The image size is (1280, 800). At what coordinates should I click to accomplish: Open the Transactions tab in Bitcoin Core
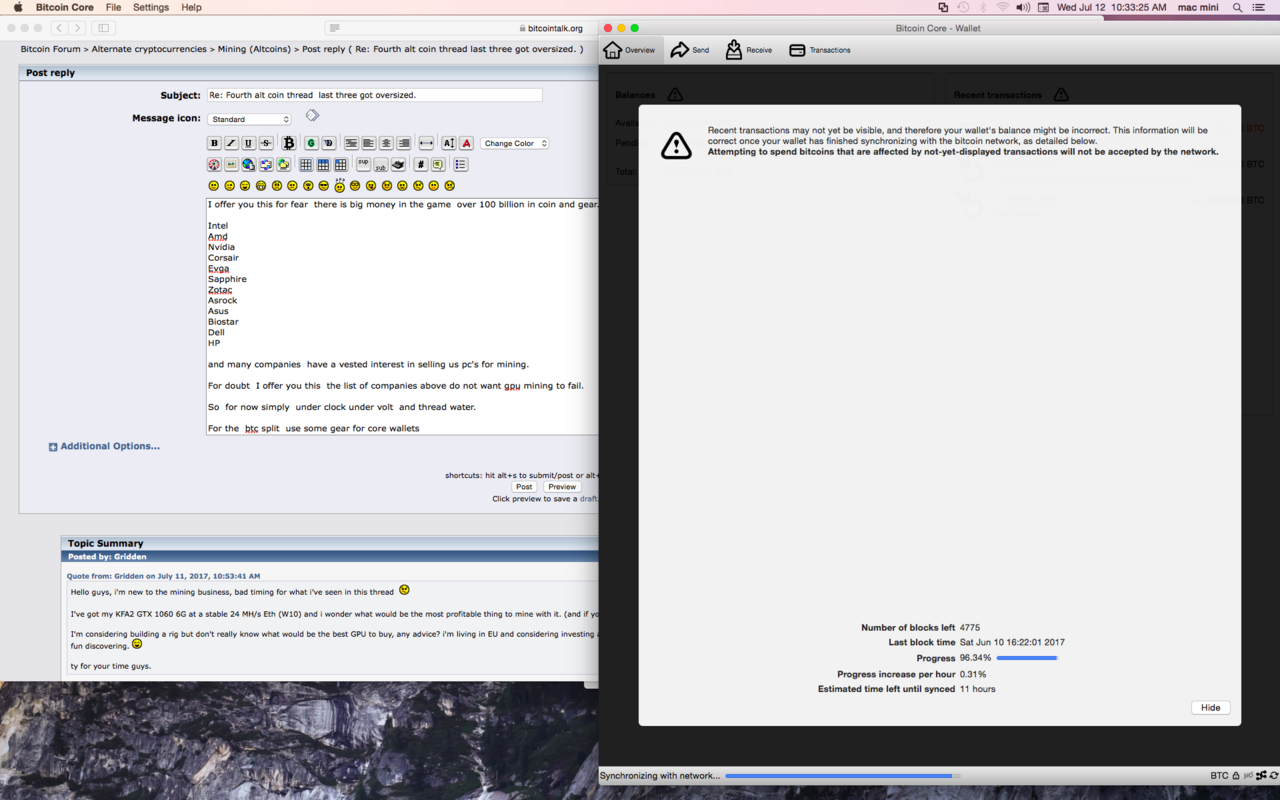click(819, 50)
